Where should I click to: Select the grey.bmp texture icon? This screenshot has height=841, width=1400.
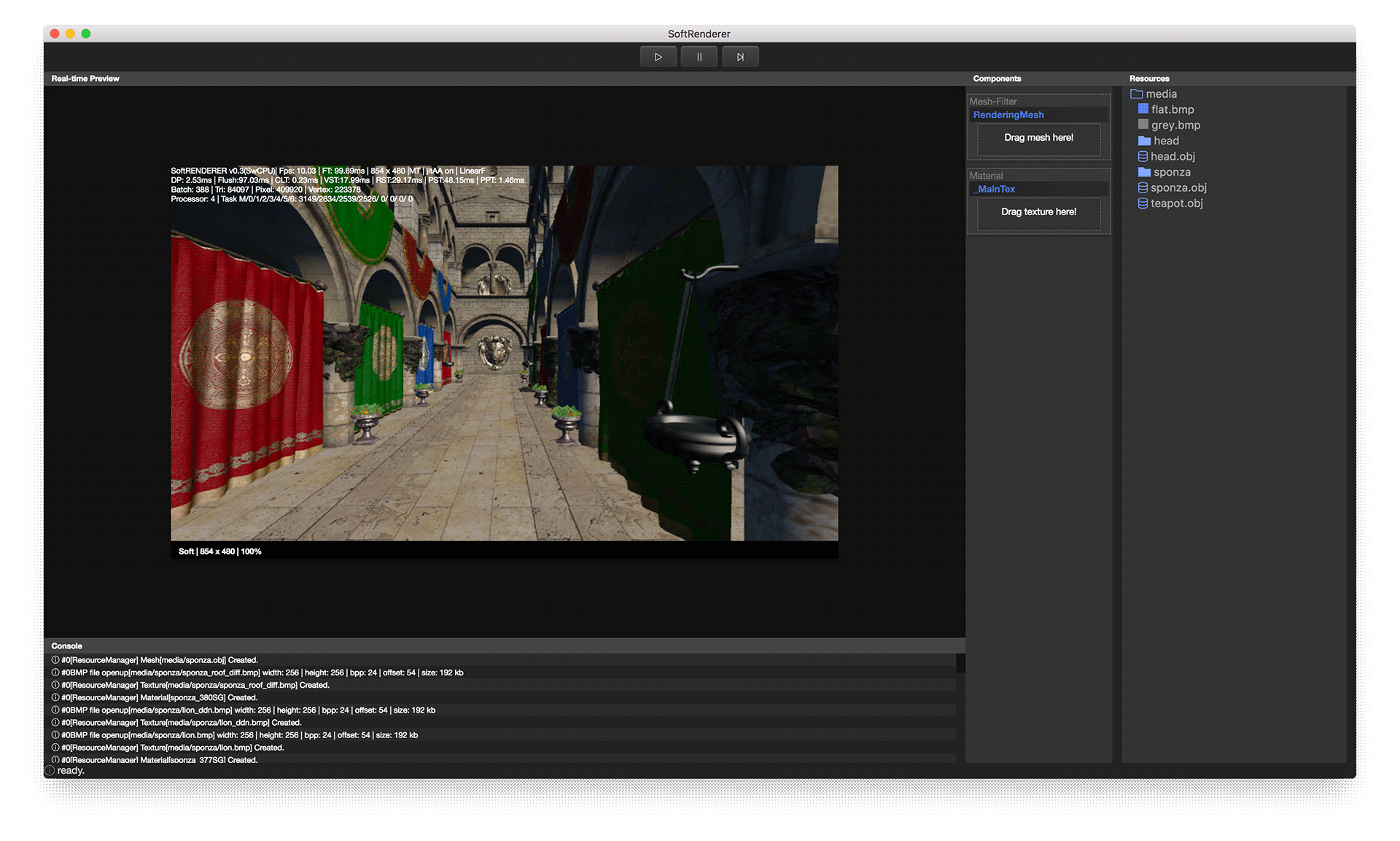point(1143,125)
